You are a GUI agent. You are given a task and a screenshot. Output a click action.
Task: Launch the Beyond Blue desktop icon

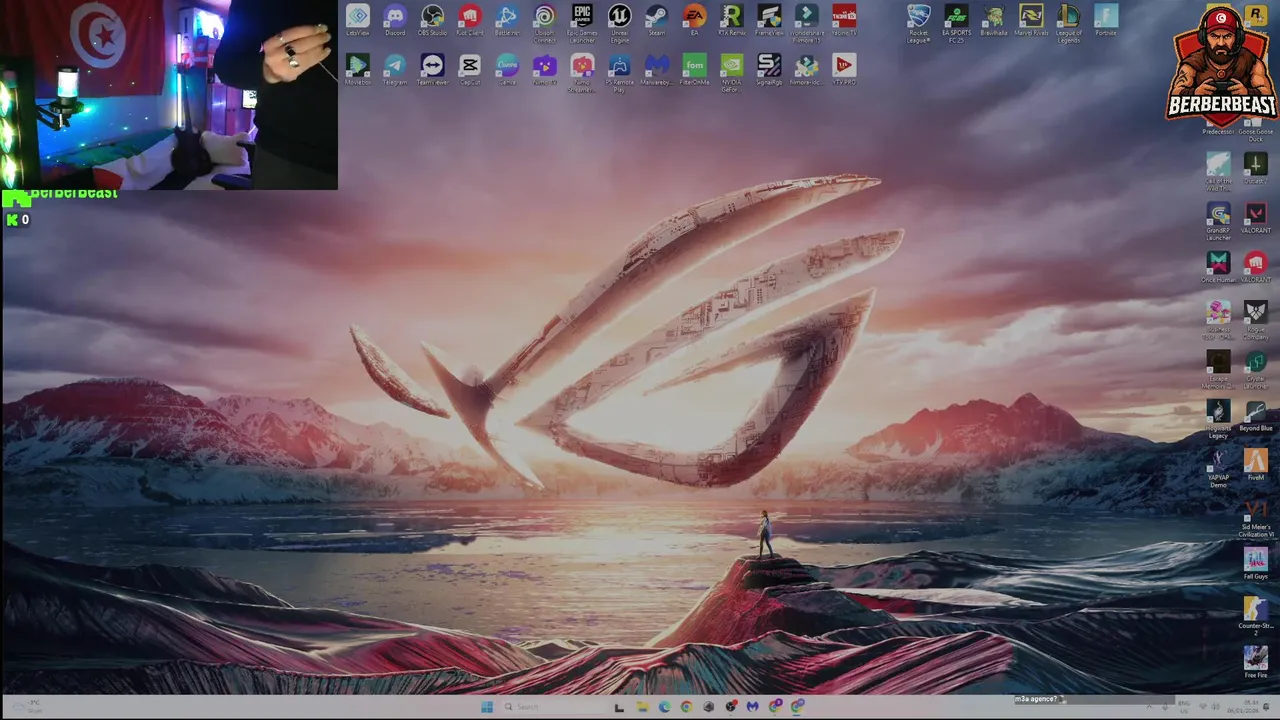(x=1256, y=415)
